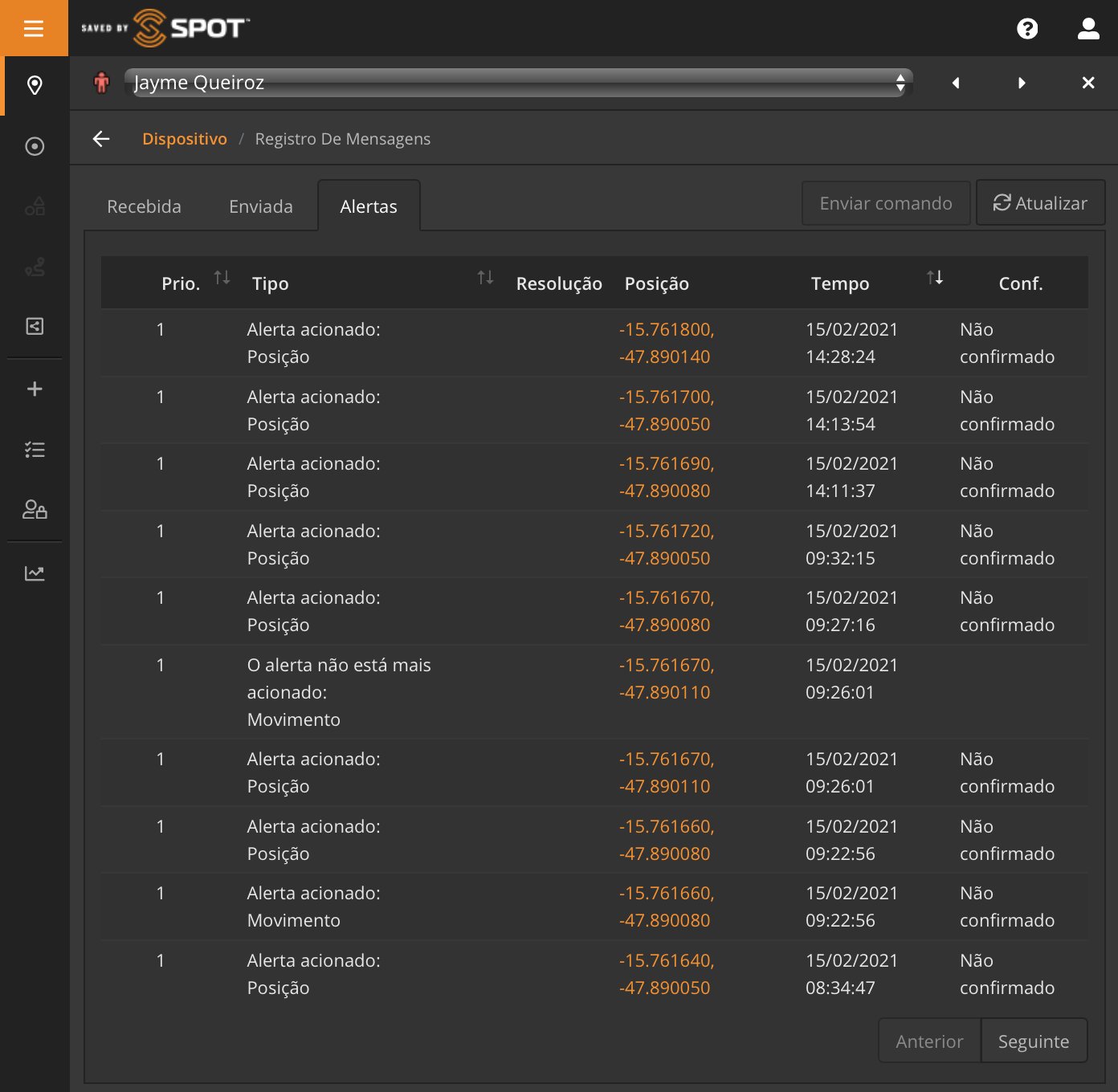Open the user account profile icon
Image resolution: width=1118 pixels, height=1092 pixels.
(1088, 29)
